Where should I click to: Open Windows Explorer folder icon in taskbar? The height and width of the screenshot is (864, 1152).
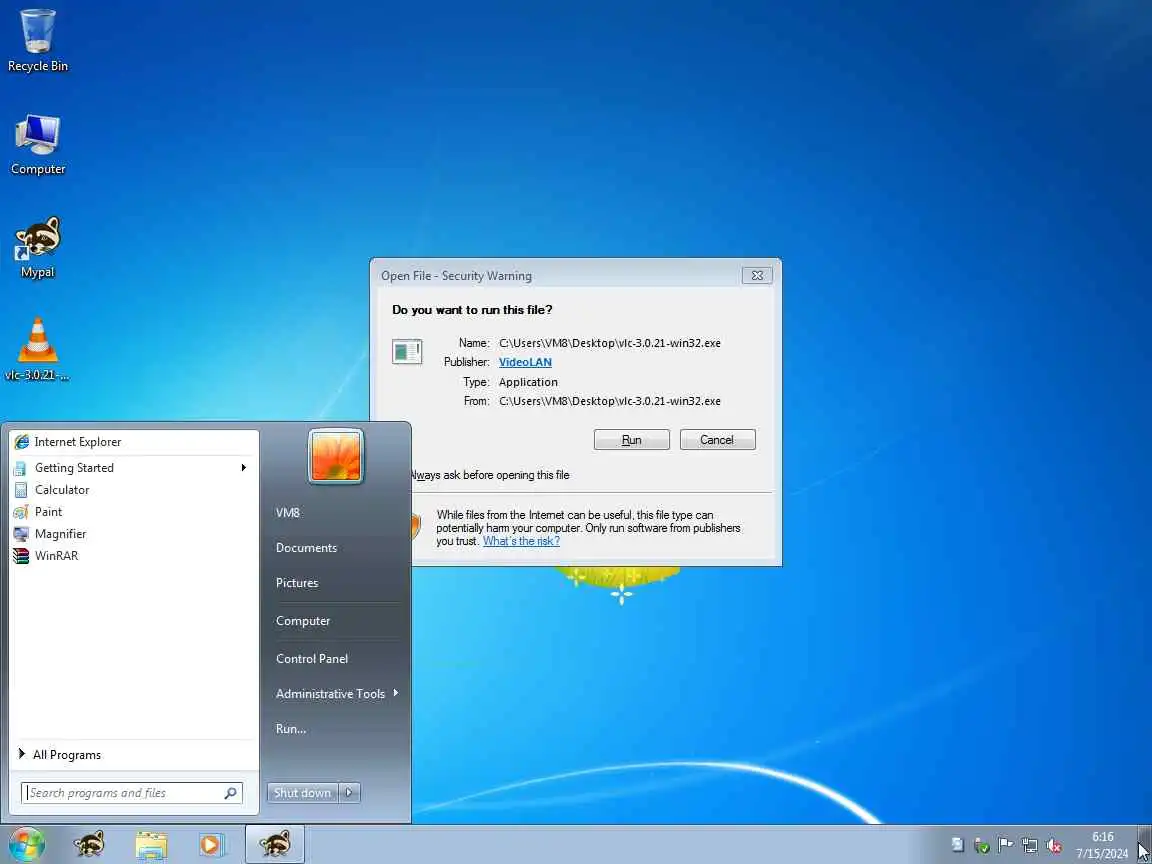[151, 844]
